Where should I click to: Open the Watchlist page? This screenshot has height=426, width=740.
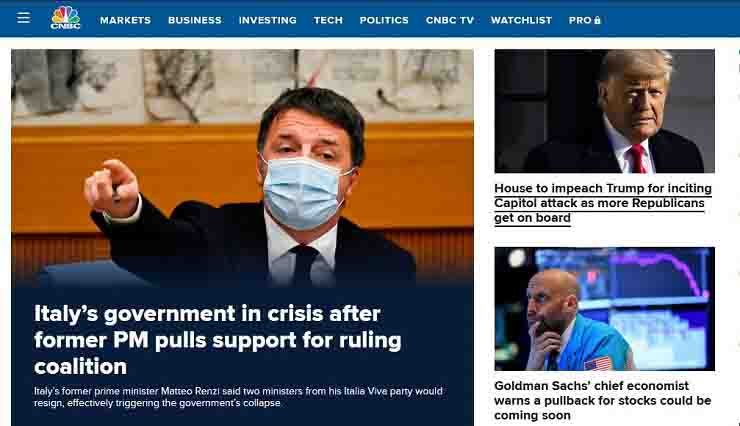coord(521,20)
